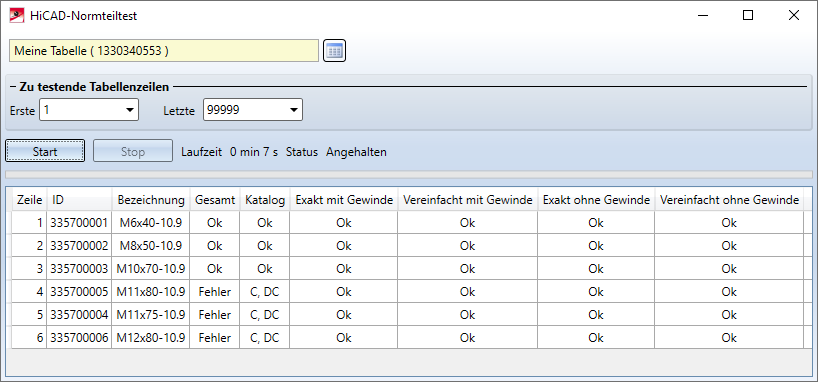
Task: Expand the Erste dropdown arrow
Action: coord(129,110)
